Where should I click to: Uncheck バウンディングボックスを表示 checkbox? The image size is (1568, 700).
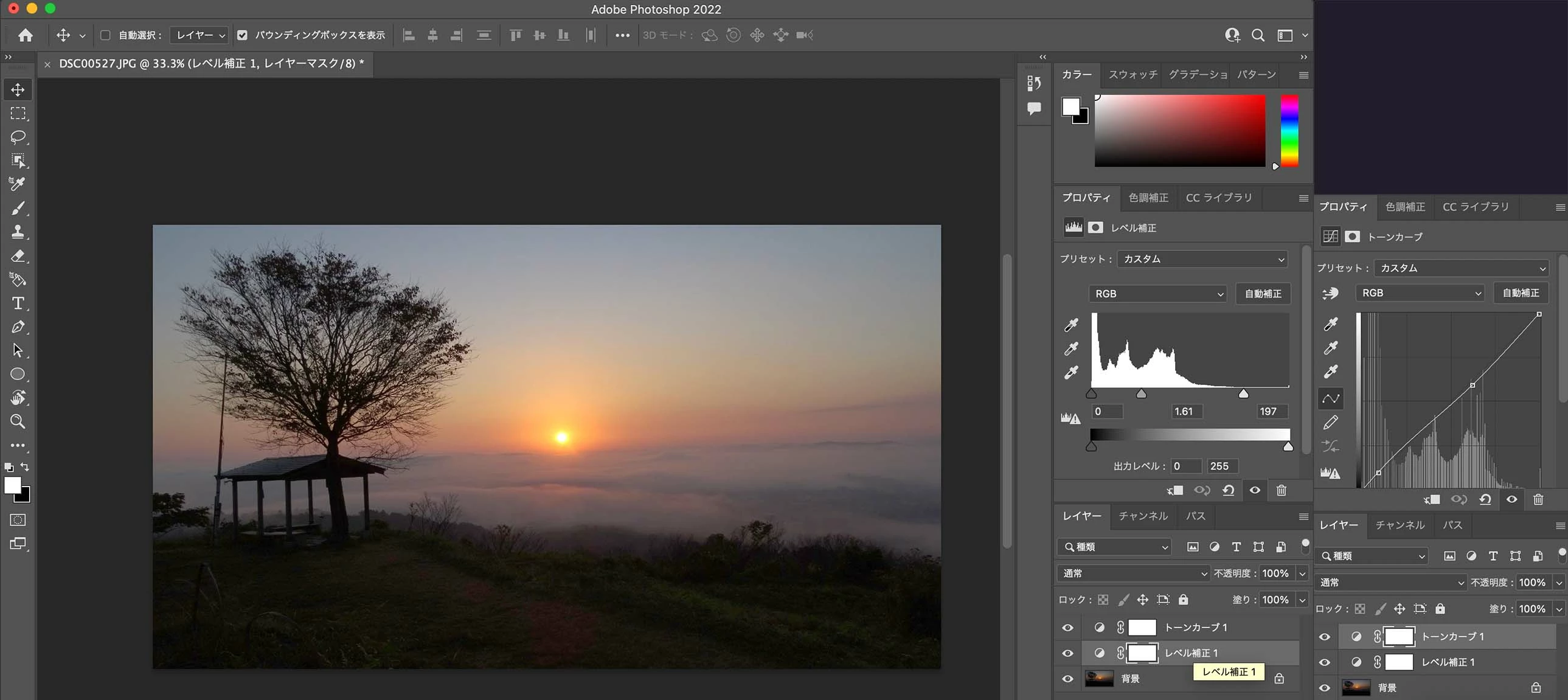242,35
